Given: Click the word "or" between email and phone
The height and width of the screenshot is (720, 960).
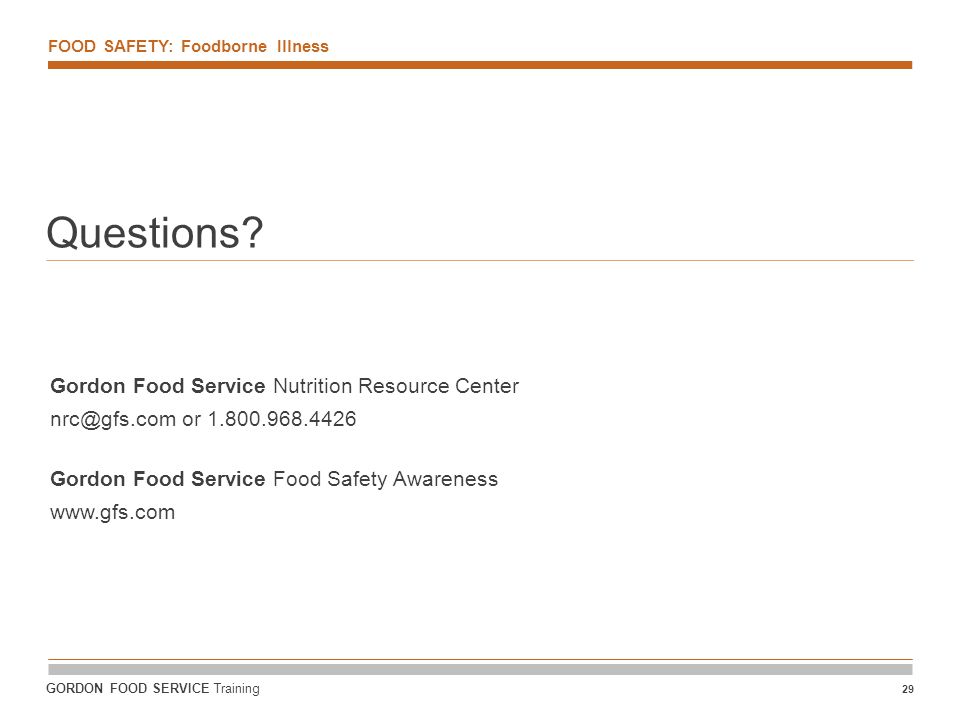Looking at the screenshot, I should (x=192, y=421).
